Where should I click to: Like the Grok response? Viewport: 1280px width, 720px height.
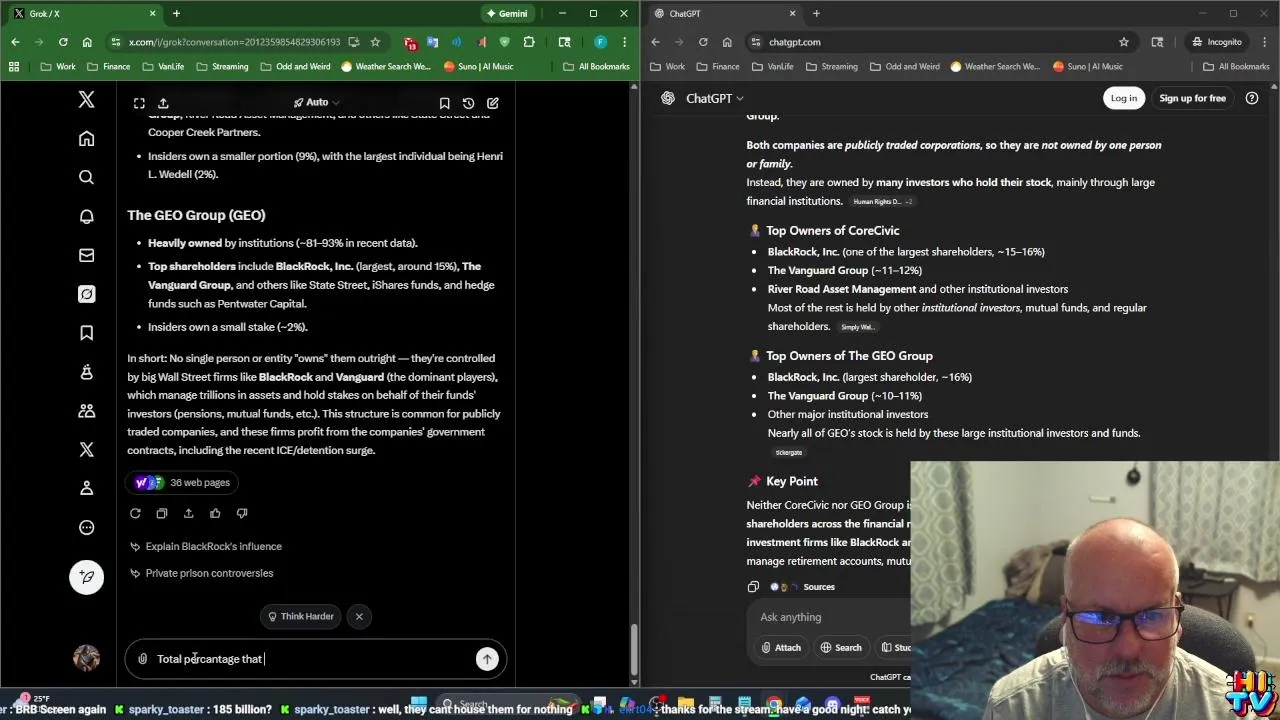coord(215,513)
